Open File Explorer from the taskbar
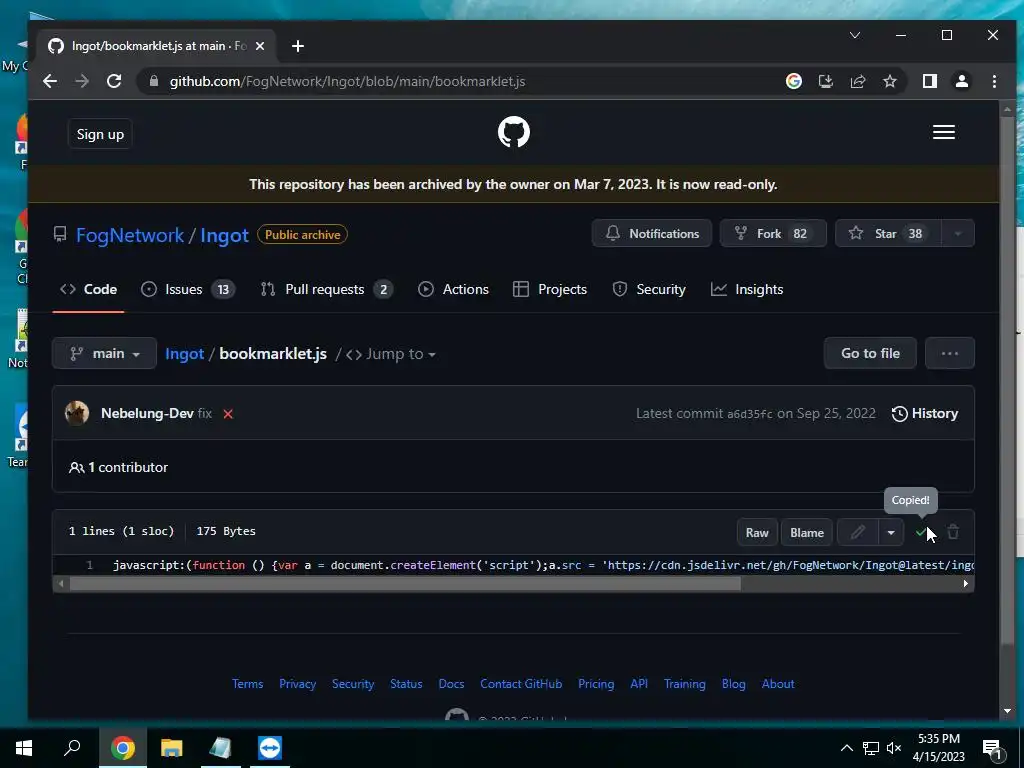 pyautogui.click(x=172, y=748)
